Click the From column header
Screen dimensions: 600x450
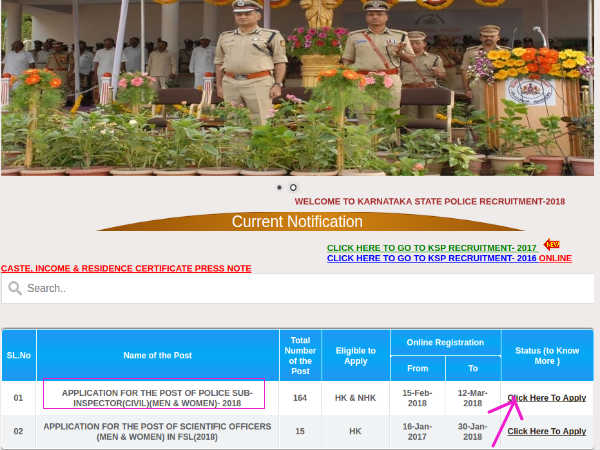tap(418, 368)
